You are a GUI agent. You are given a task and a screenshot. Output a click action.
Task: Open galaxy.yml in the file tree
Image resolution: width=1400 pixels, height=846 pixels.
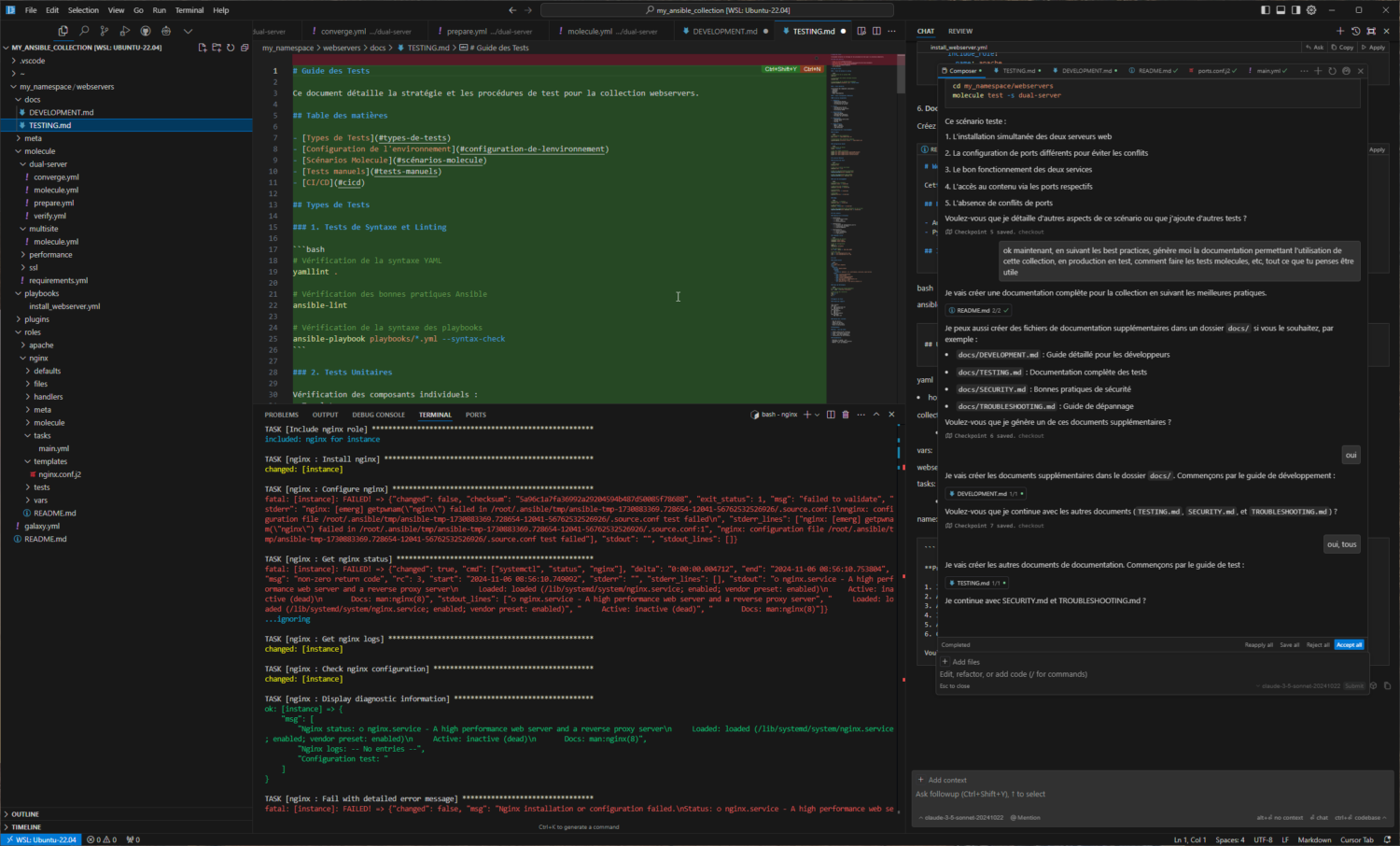[42, 527]
